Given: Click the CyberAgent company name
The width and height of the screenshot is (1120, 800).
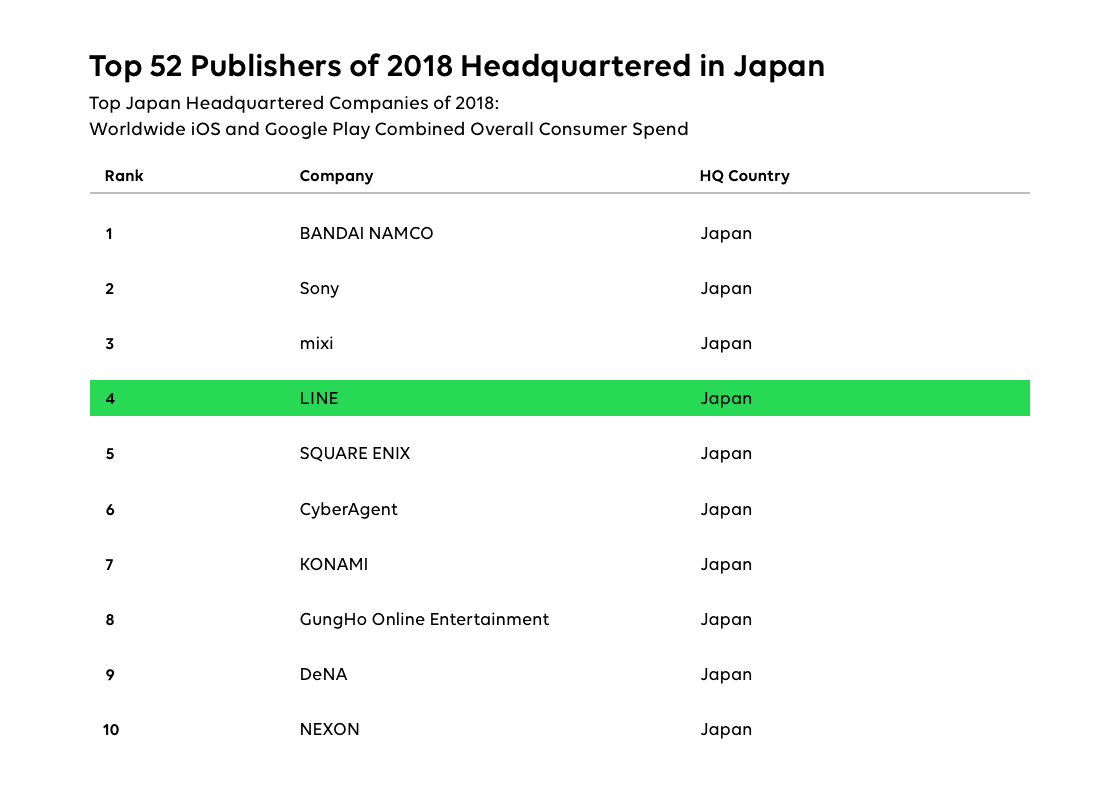Looking at the screenshot, I should (x=348, y=509).
